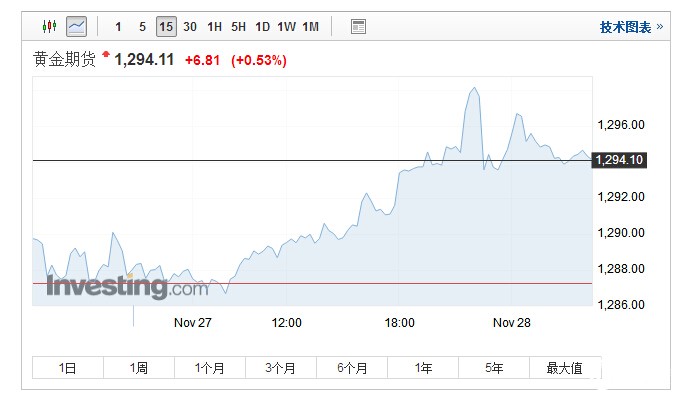
Task: Select the 1D interval
Action: click(x=262, y=27)
